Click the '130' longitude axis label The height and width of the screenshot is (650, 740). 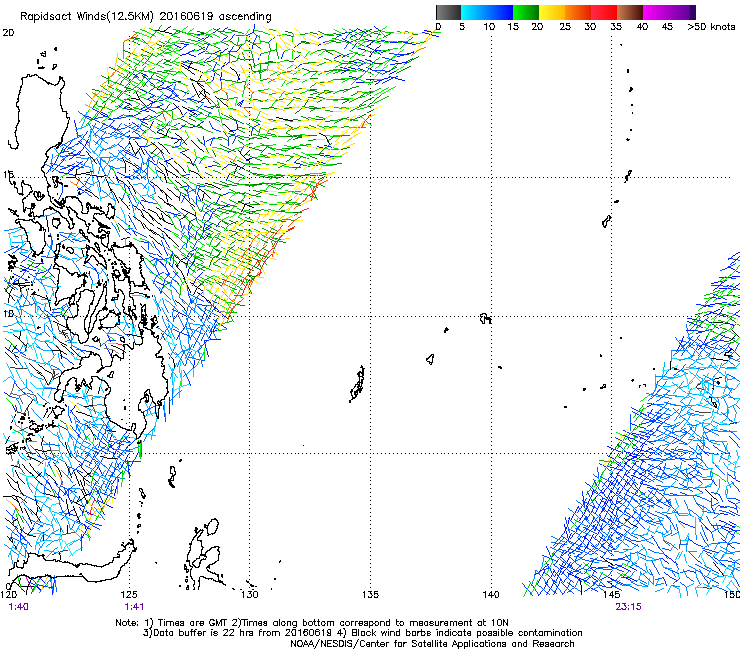250,595
